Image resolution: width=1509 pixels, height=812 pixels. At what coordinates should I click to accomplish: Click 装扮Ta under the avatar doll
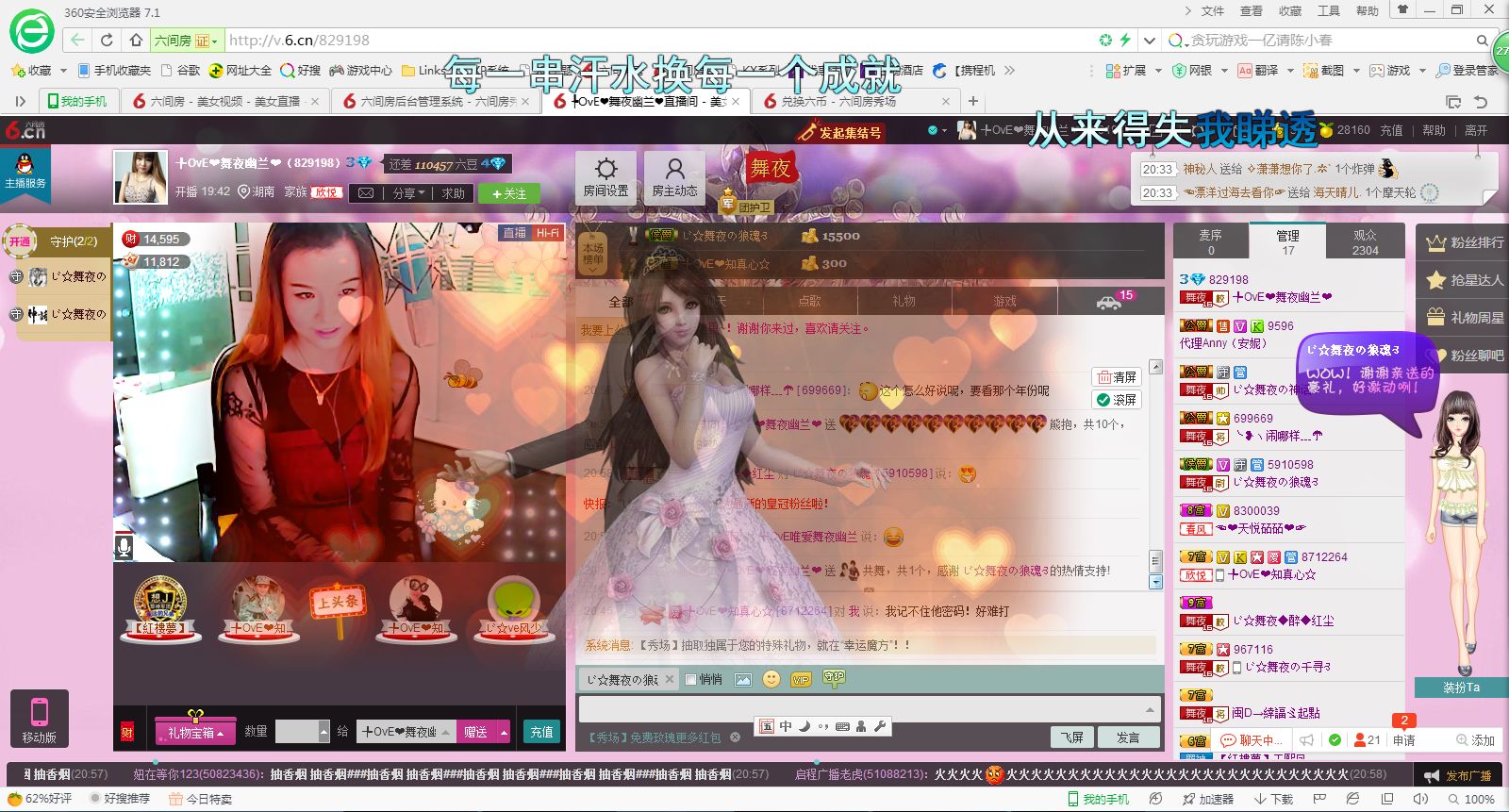pyautogui.click(x=1461, y=688)
